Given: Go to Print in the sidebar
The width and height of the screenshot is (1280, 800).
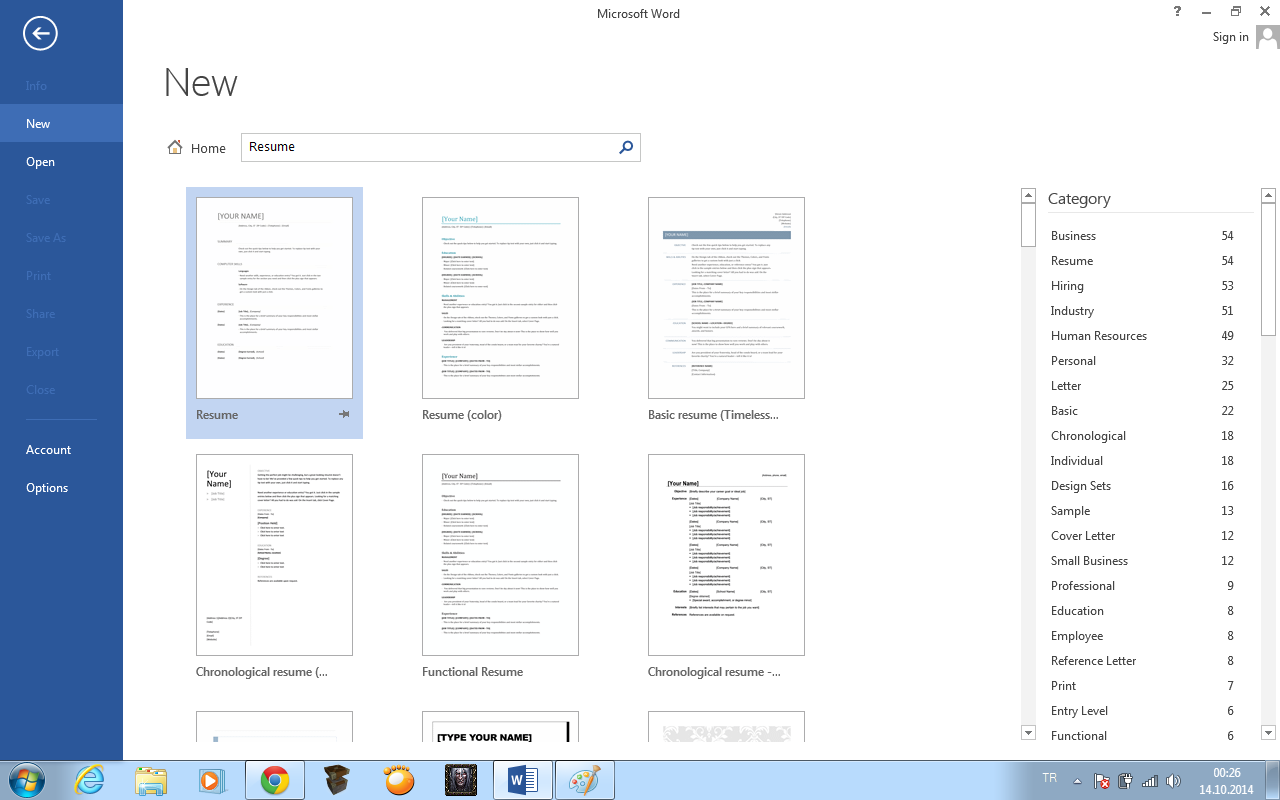Looking at the screenshot, I should [40, 275].
